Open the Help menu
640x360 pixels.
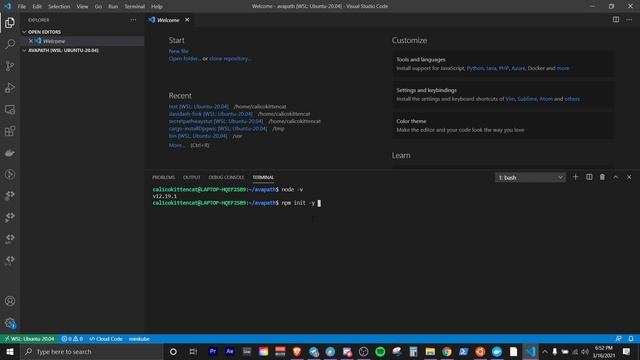point(157,6)
